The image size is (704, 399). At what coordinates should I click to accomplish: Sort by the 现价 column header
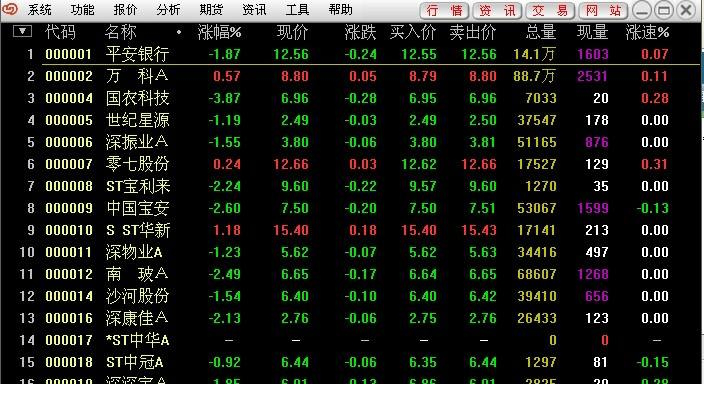[293, 32]
